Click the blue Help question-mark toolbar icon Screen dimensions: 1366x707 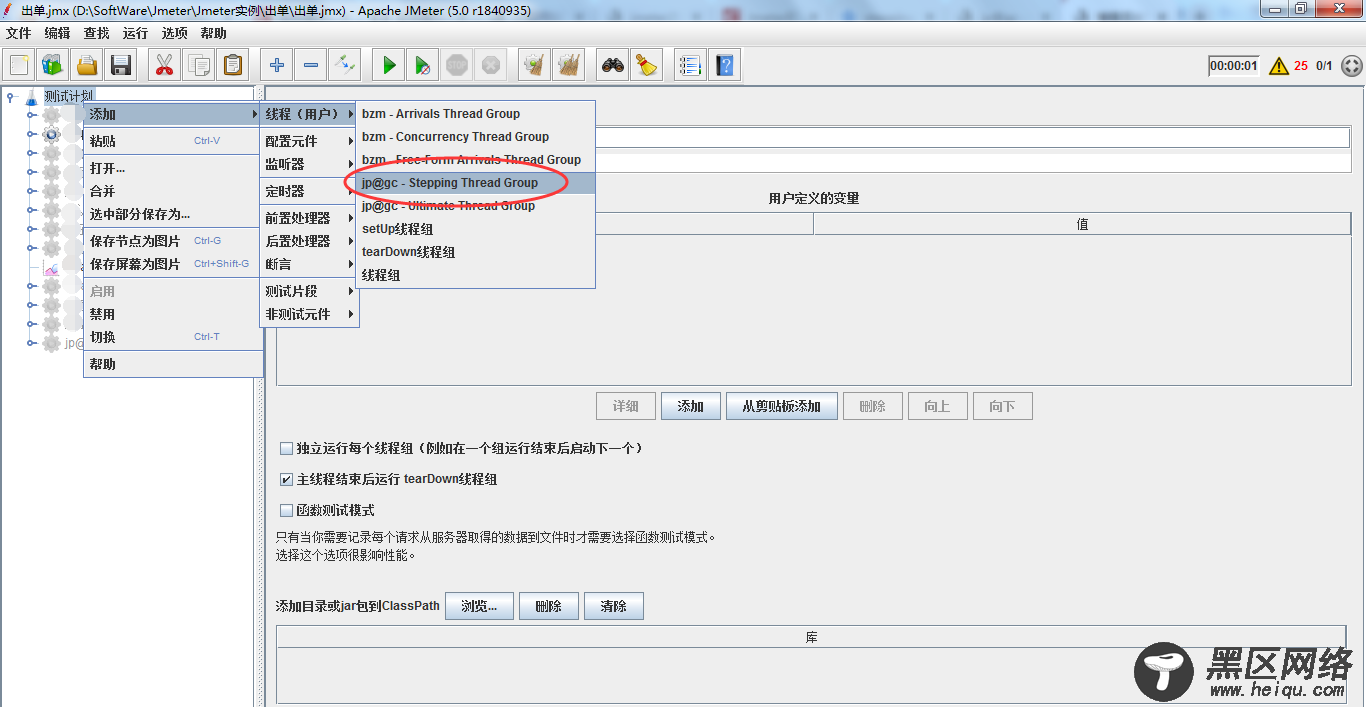coord(725,66)
